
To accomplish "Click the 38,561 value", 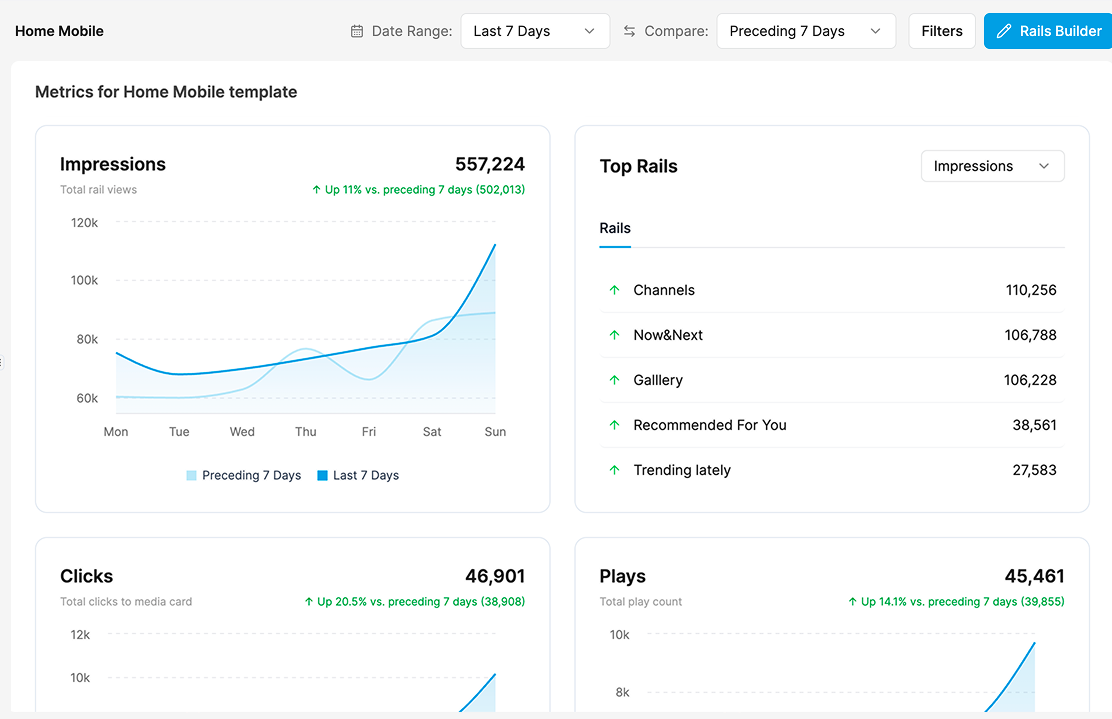I will click(x=1035, y=425).
